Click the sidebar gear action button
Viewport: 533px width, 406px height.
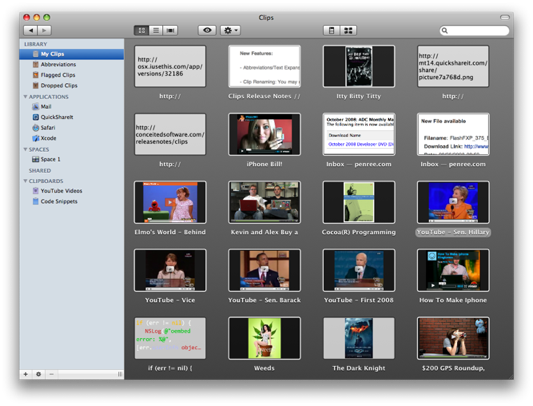(38, 374)
